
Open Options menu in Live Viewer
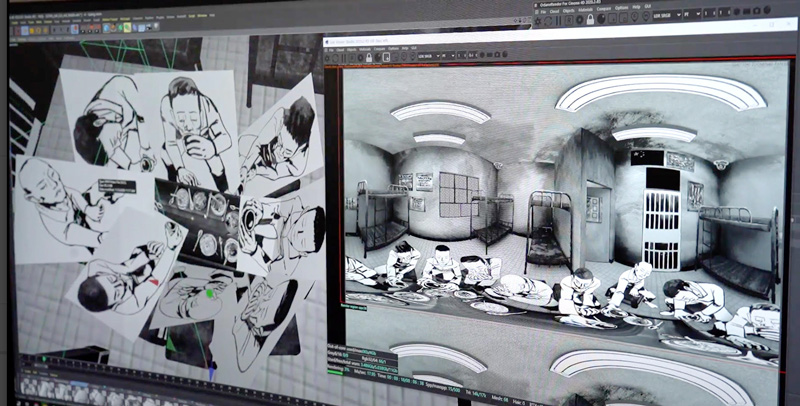tap(393, 48)
